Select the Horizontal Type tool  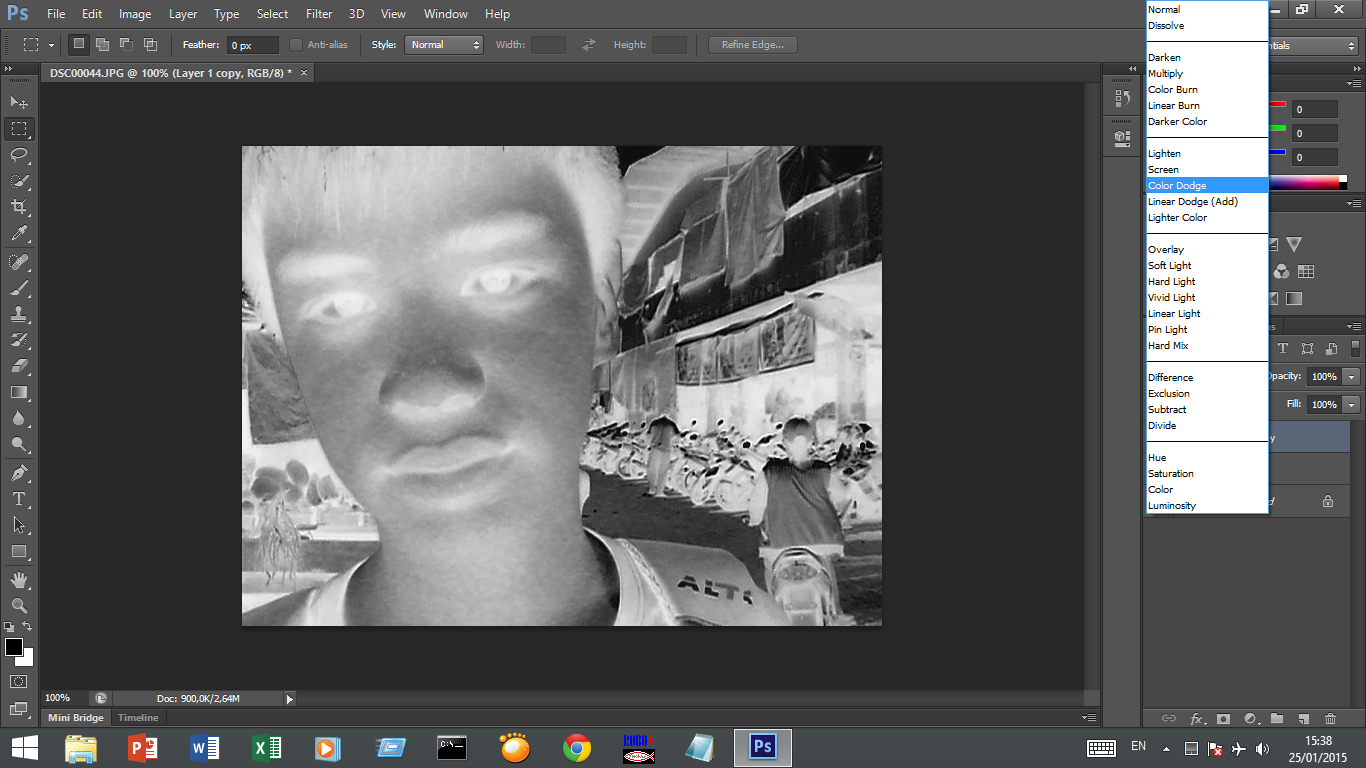19,498
